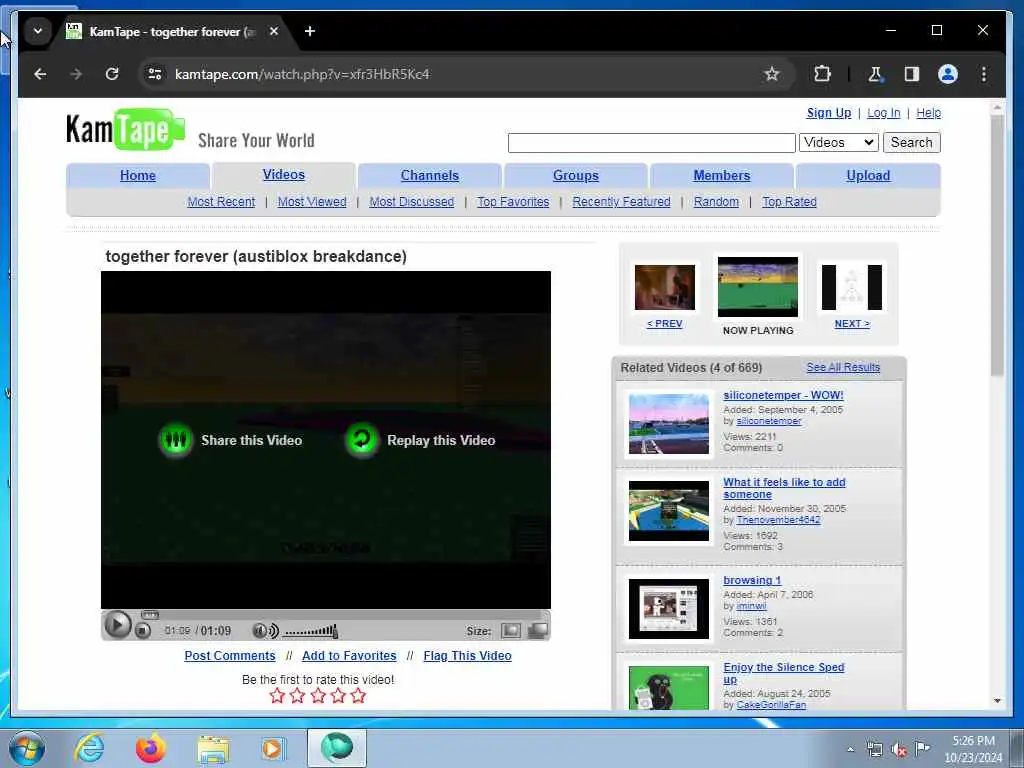1024x768 pixels.
Task: Open the siliconetemper - WOW! video thumbnail
Action: point(668,424)
